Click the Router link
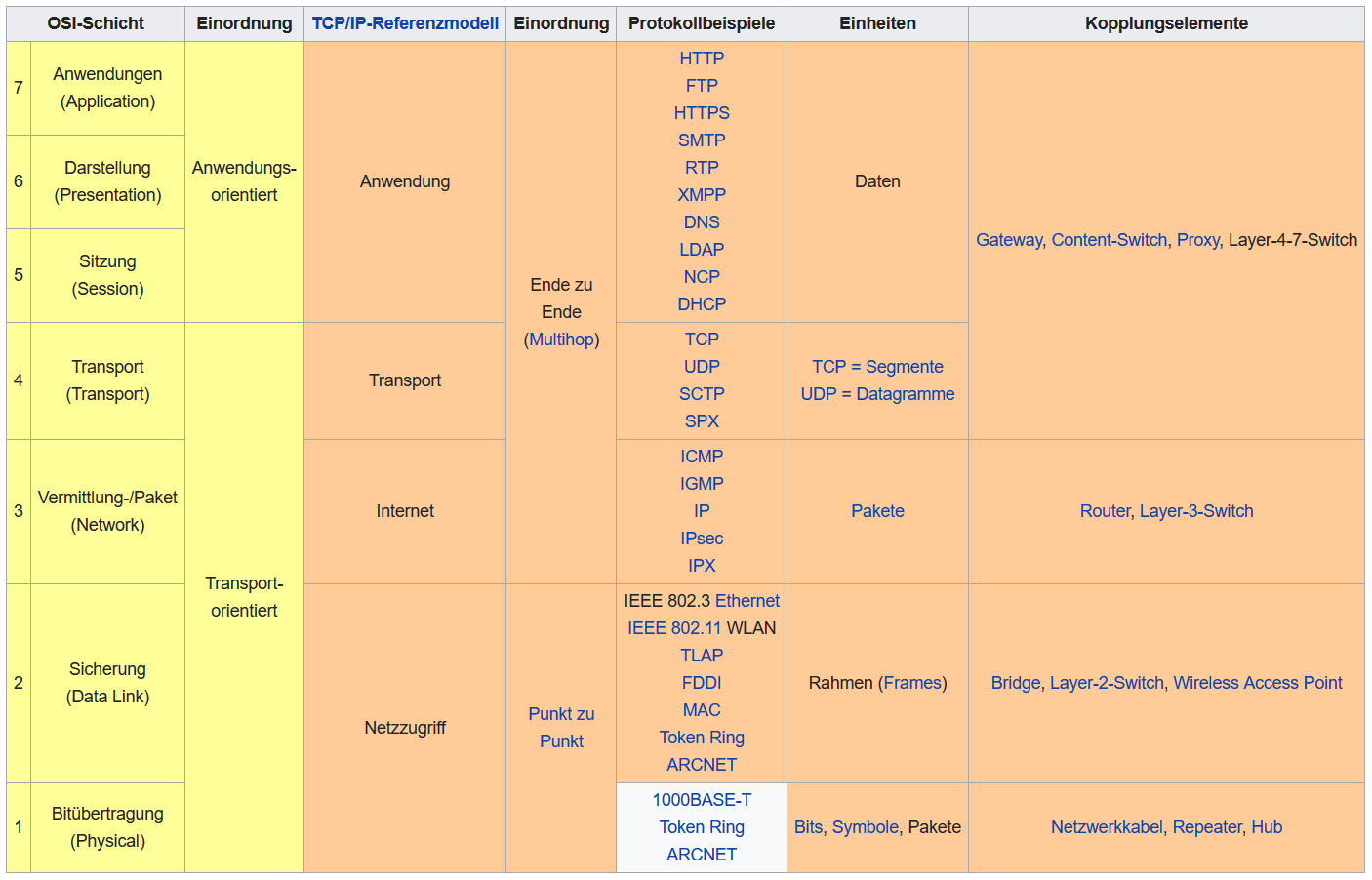This screenshot has width=1372, height=880. coord(1105,511)
